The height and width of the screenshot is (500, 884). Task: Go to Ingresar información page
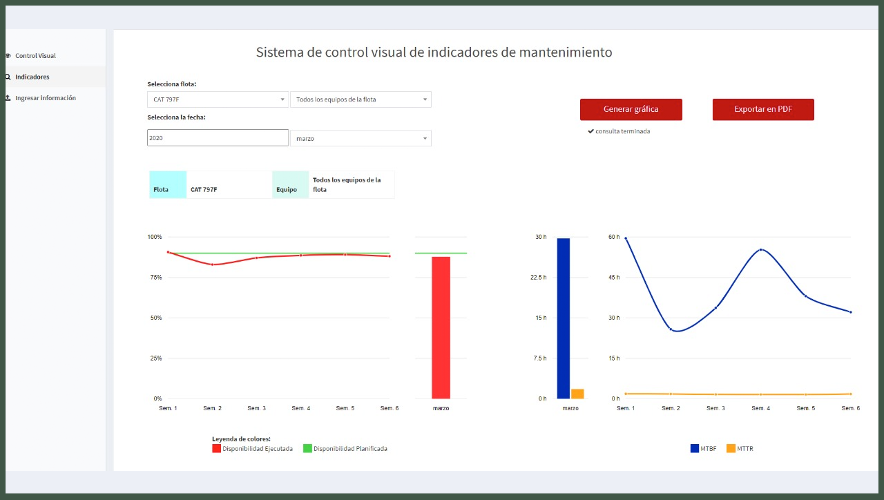(x=45, y=98)
